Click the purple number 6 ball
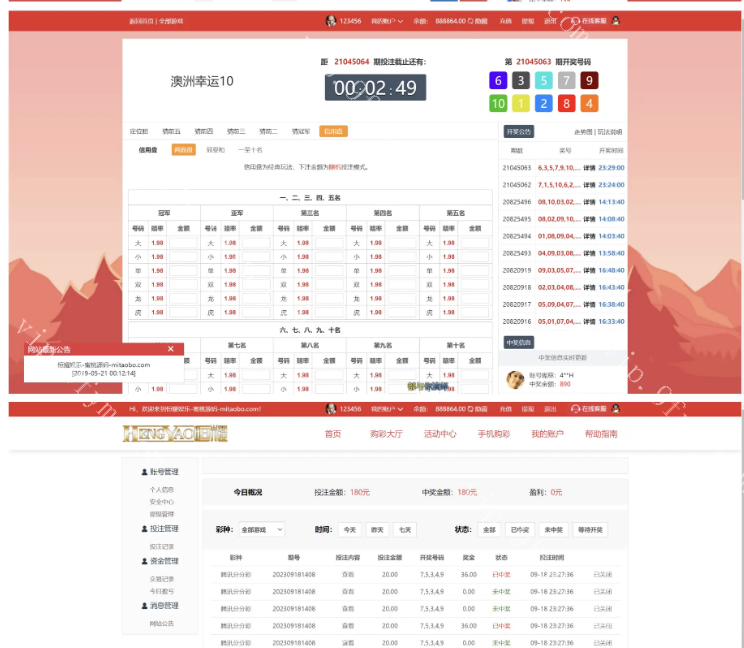 [x=497, y=81]
